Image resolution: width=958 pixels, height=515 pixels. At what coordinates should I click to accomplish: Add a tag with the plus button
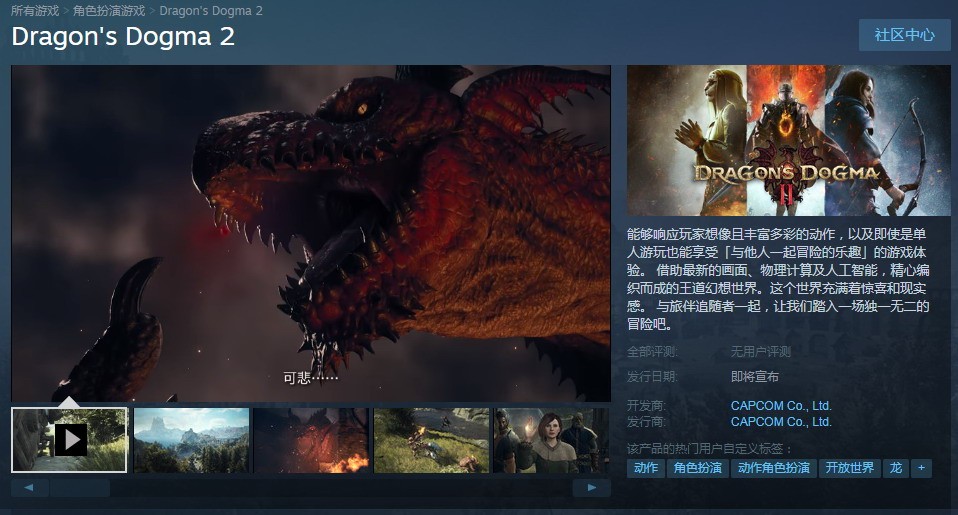(921, 468)
